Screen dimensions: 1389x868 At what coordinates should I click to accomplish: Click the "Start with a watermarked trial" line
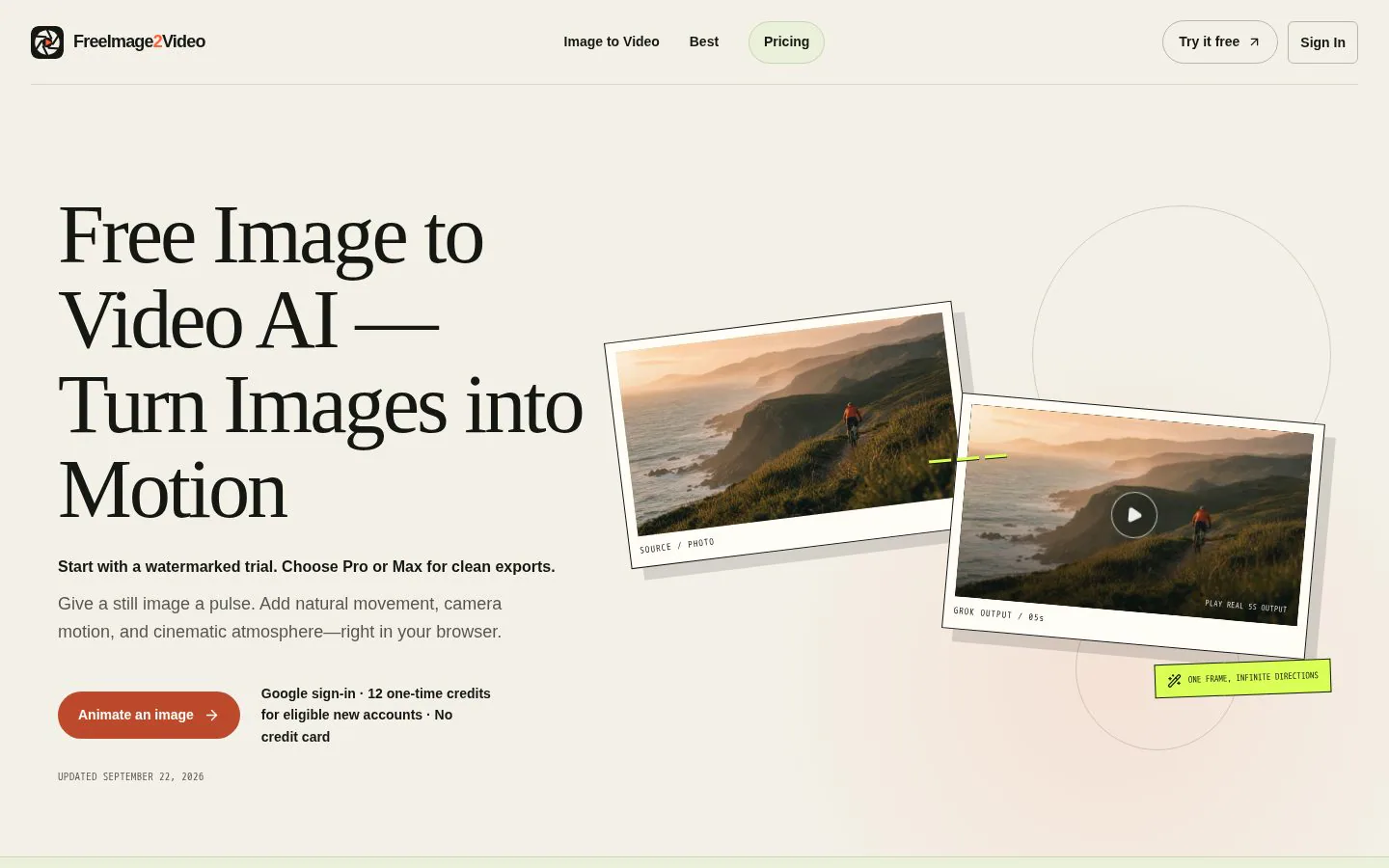pyautogui.click(x=307, y=566)
